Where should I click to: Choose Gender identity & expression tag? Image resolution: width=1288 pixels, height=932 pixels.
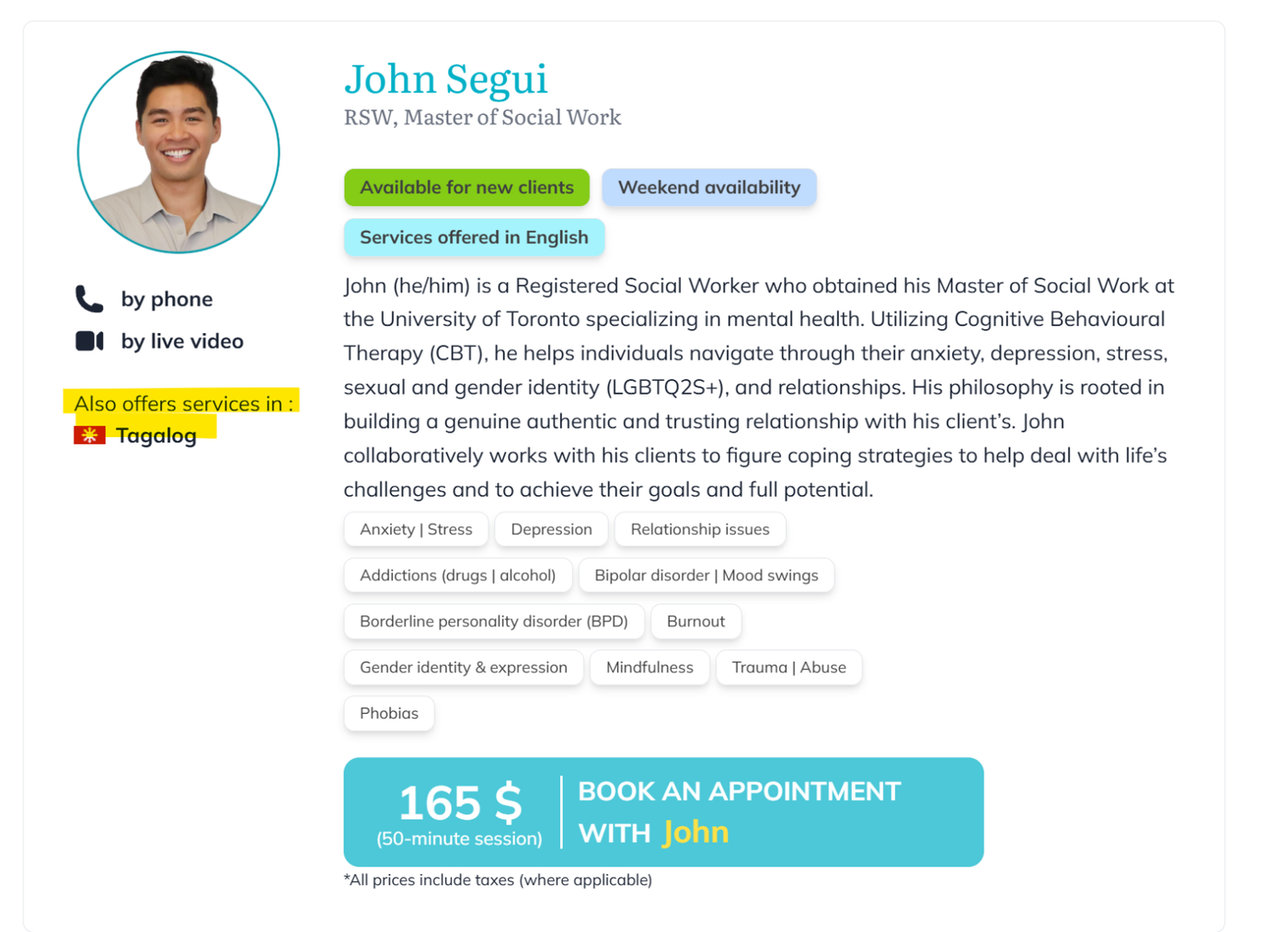click(x=463, y=668)
